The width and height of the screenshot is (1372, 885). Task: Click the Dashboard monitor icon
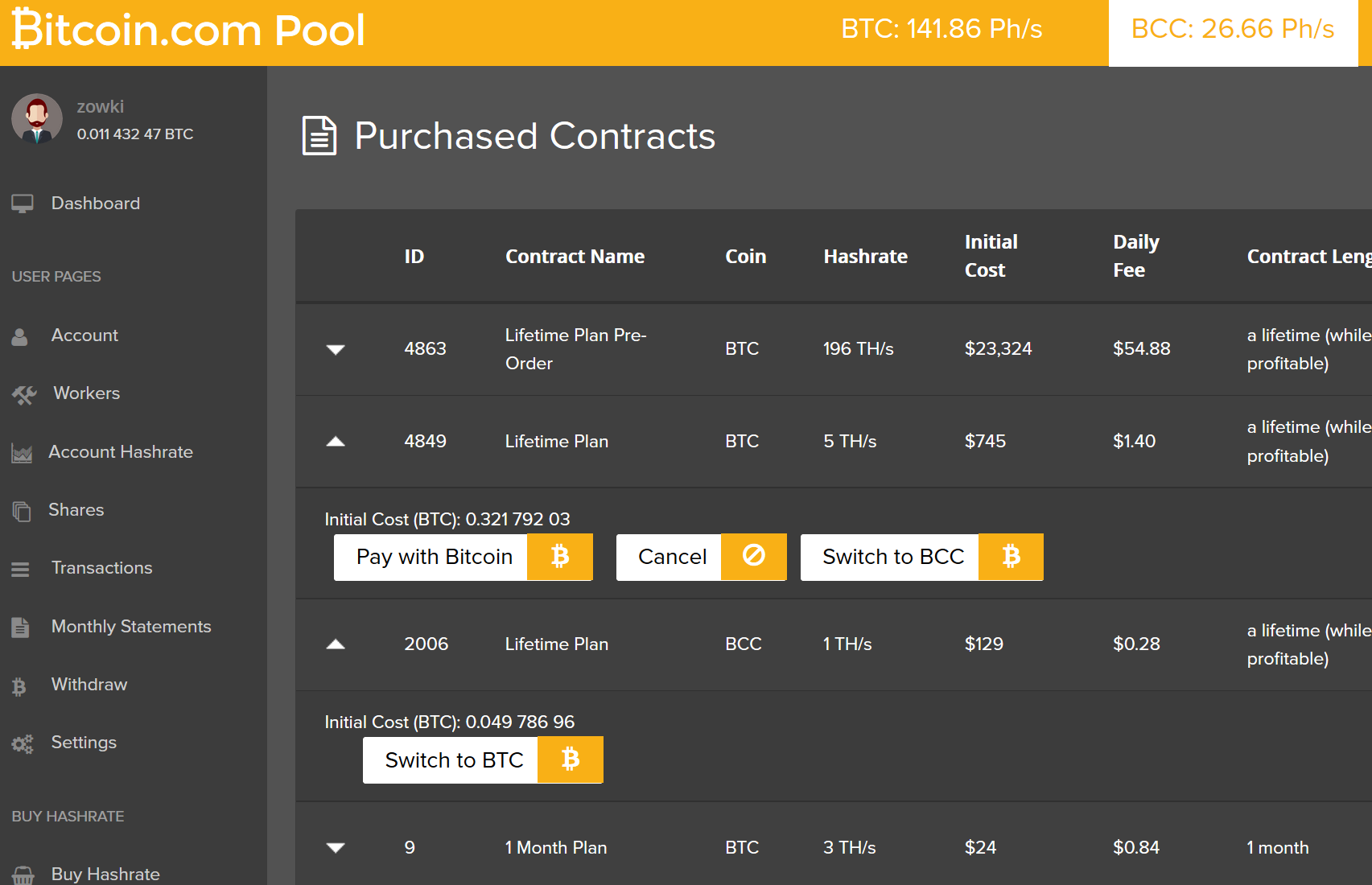click(x=23, y=204)
